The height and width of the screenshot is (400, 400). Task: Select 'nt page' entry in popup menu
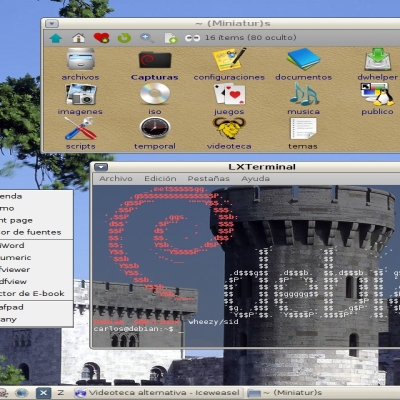pyautogui.click(x=36, y=220)
